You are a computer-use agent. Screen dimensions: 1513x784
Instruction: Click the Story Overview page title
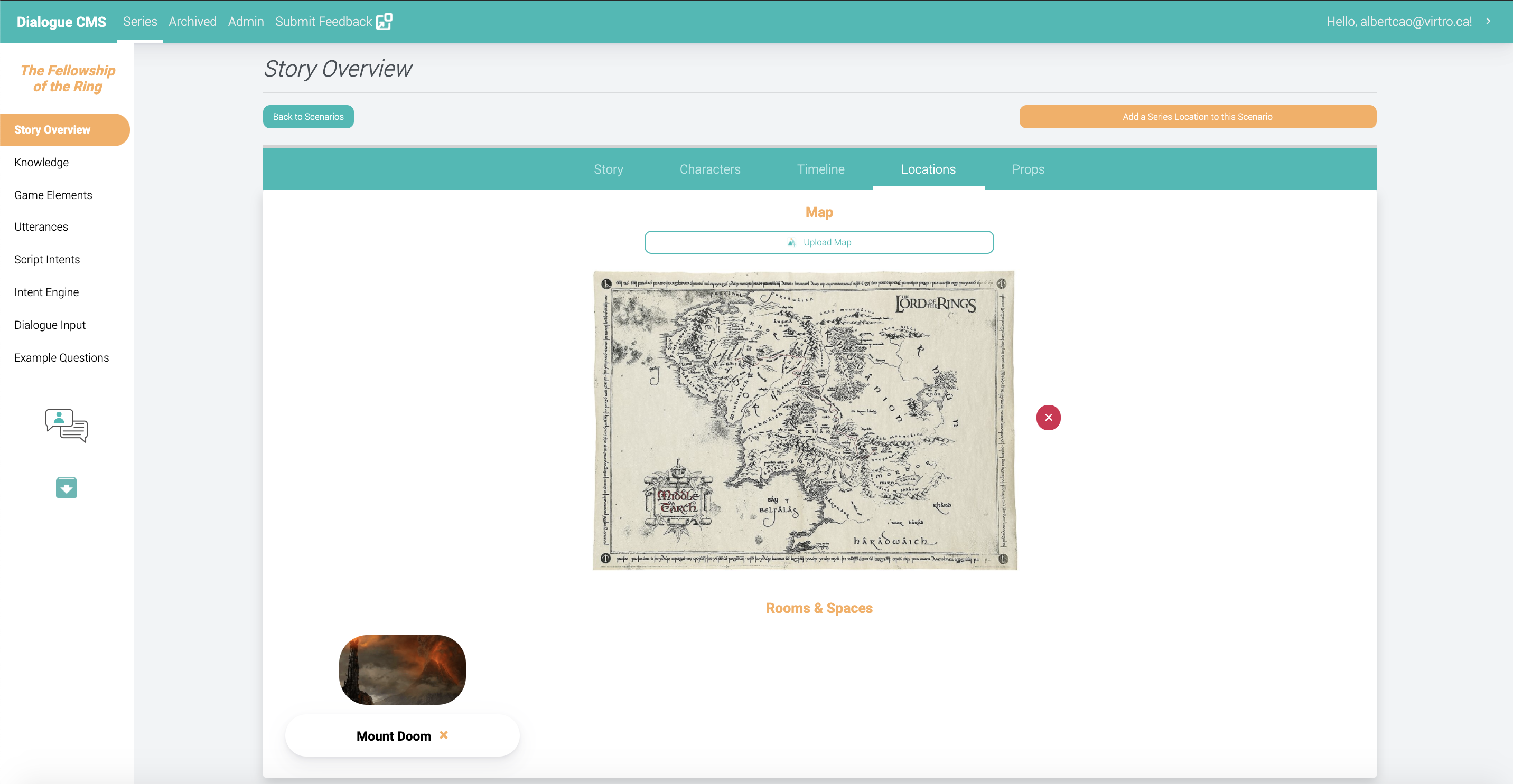coord(338,69)
